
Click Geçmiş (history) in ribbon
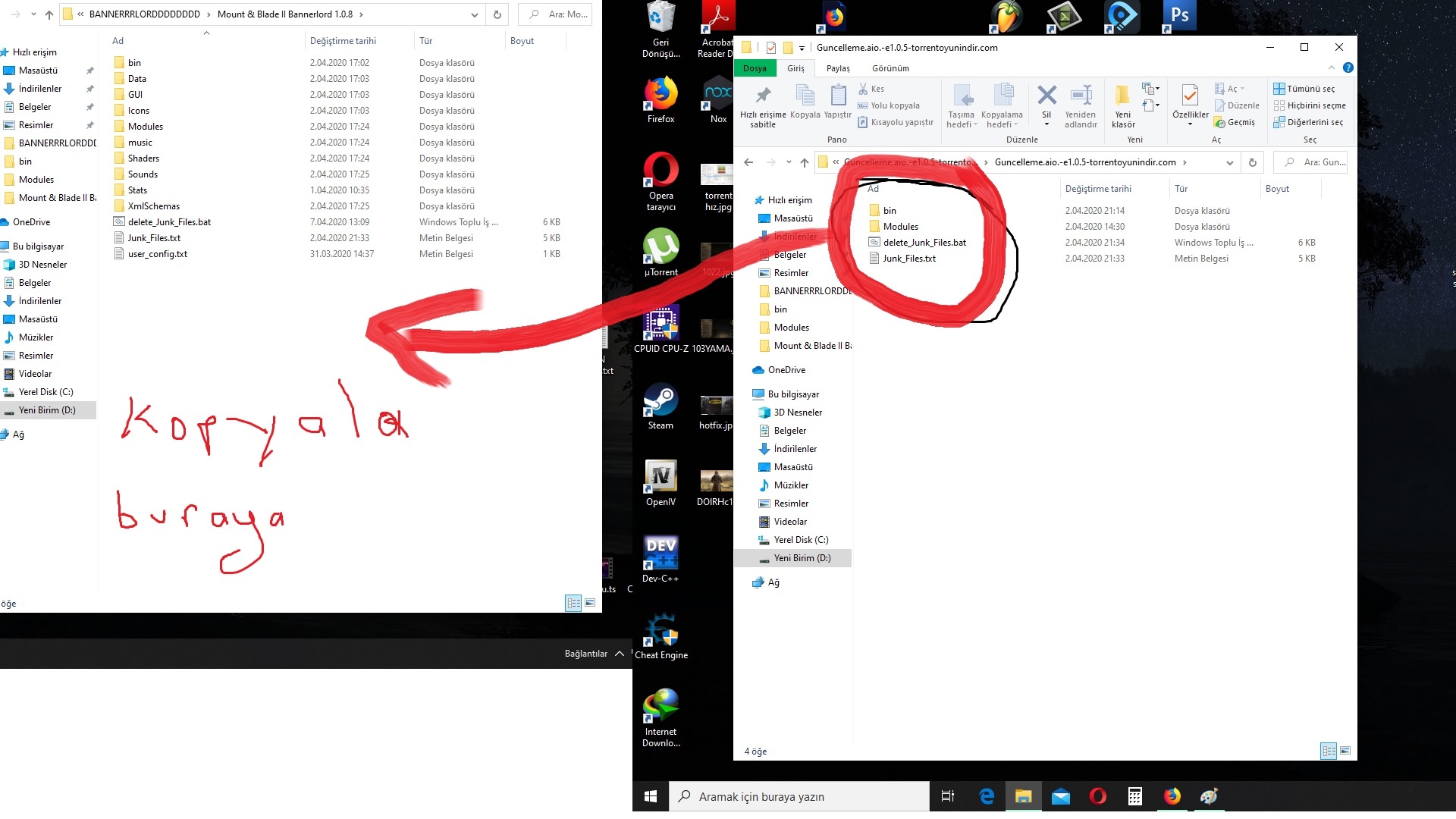pos(1235,122)
